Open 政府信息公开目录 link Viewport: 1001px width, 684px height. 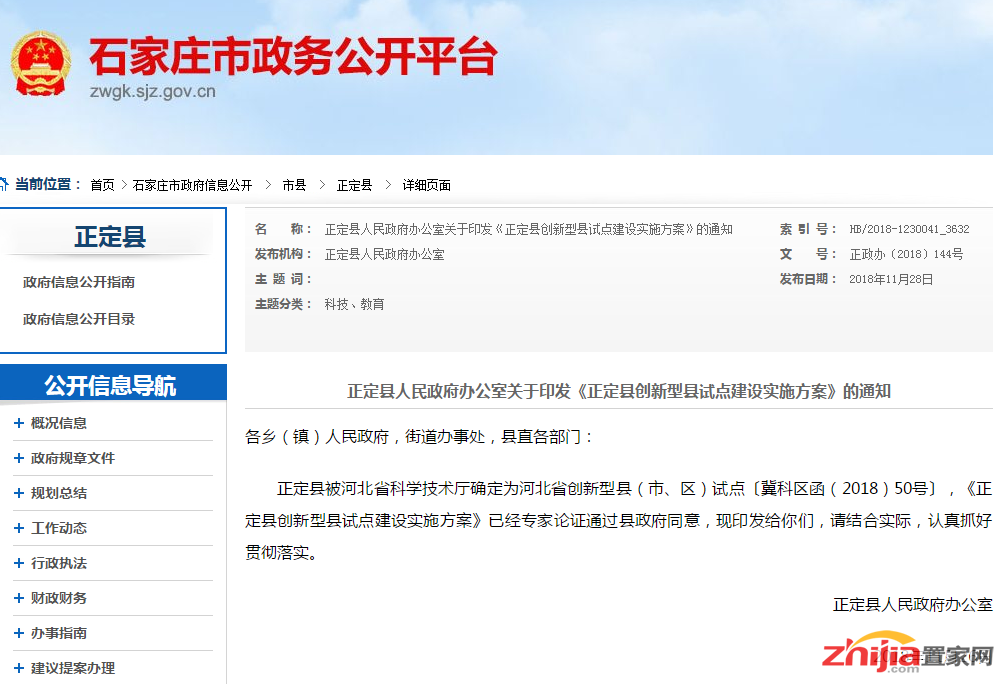click(x=79, y=319)
